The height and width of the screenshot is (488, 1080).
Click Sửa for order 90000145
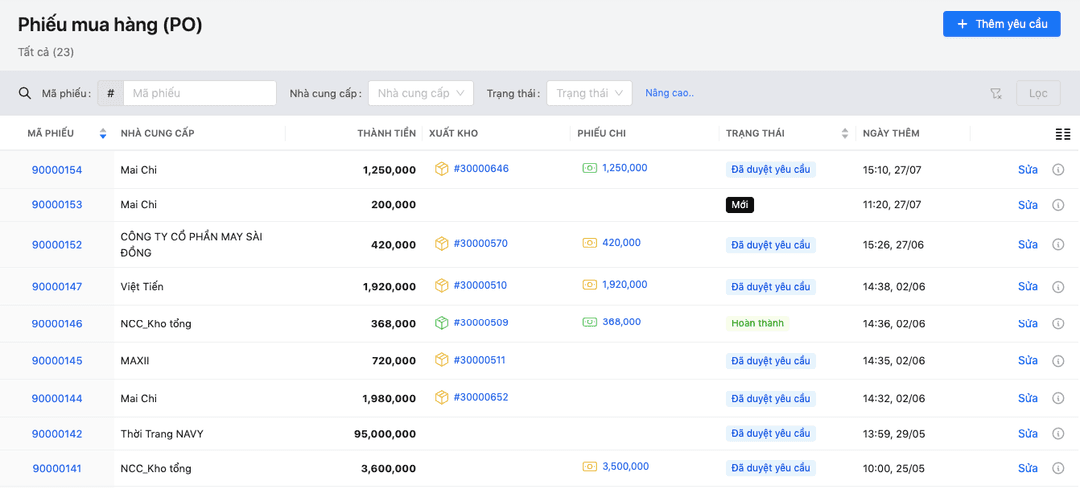[x=1027, y=361]
